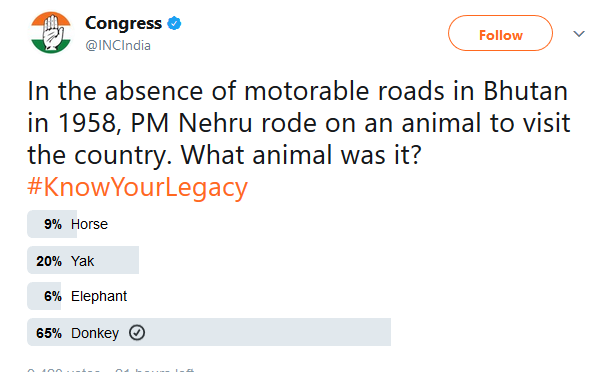Open the Congress display name link
This screenshot has width=613, height=372.
click(x=123, y=23)
